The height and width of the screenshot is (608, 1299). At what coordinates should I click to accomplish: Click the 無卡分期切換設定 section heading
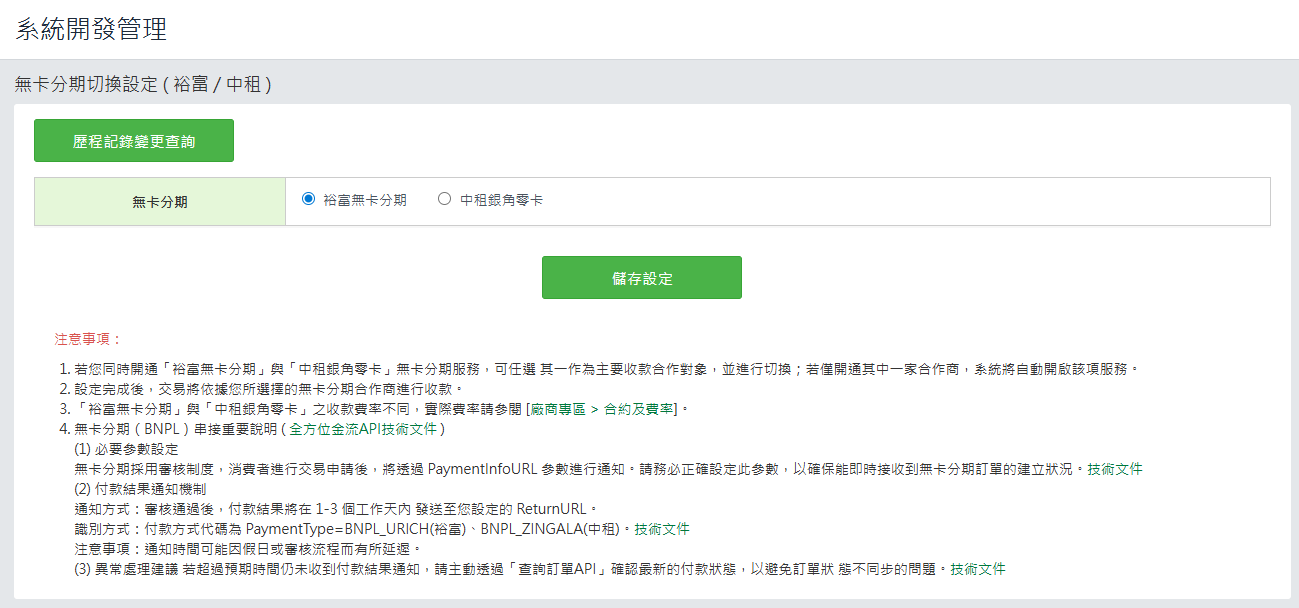click(x=143, y=85)
